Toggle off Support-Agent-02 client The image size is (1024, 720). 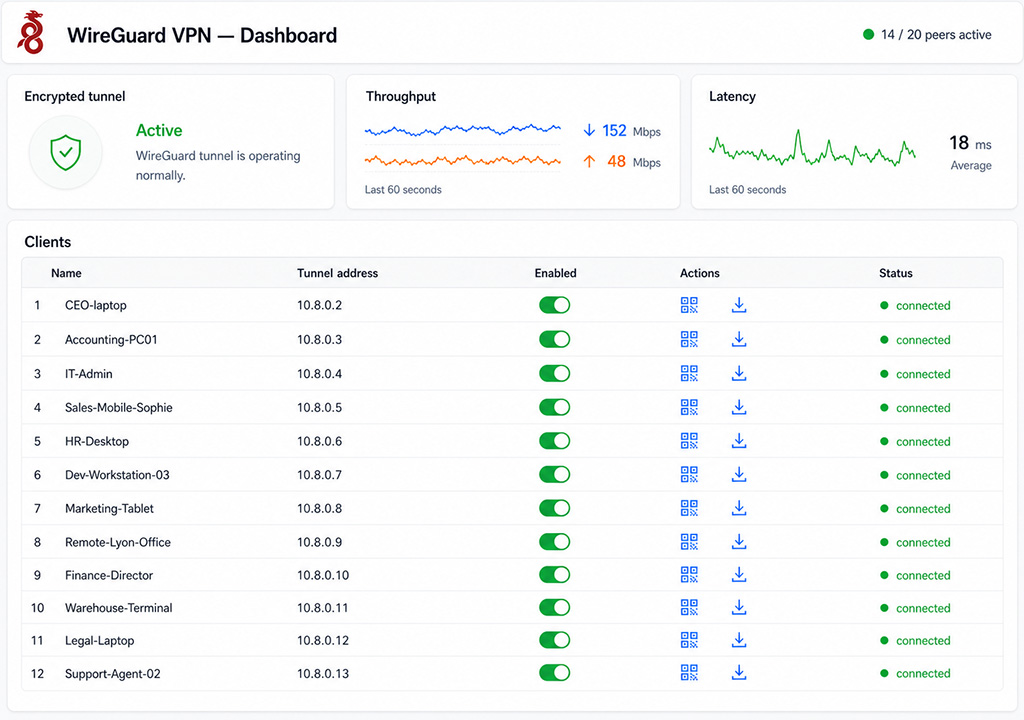(554, 672)
